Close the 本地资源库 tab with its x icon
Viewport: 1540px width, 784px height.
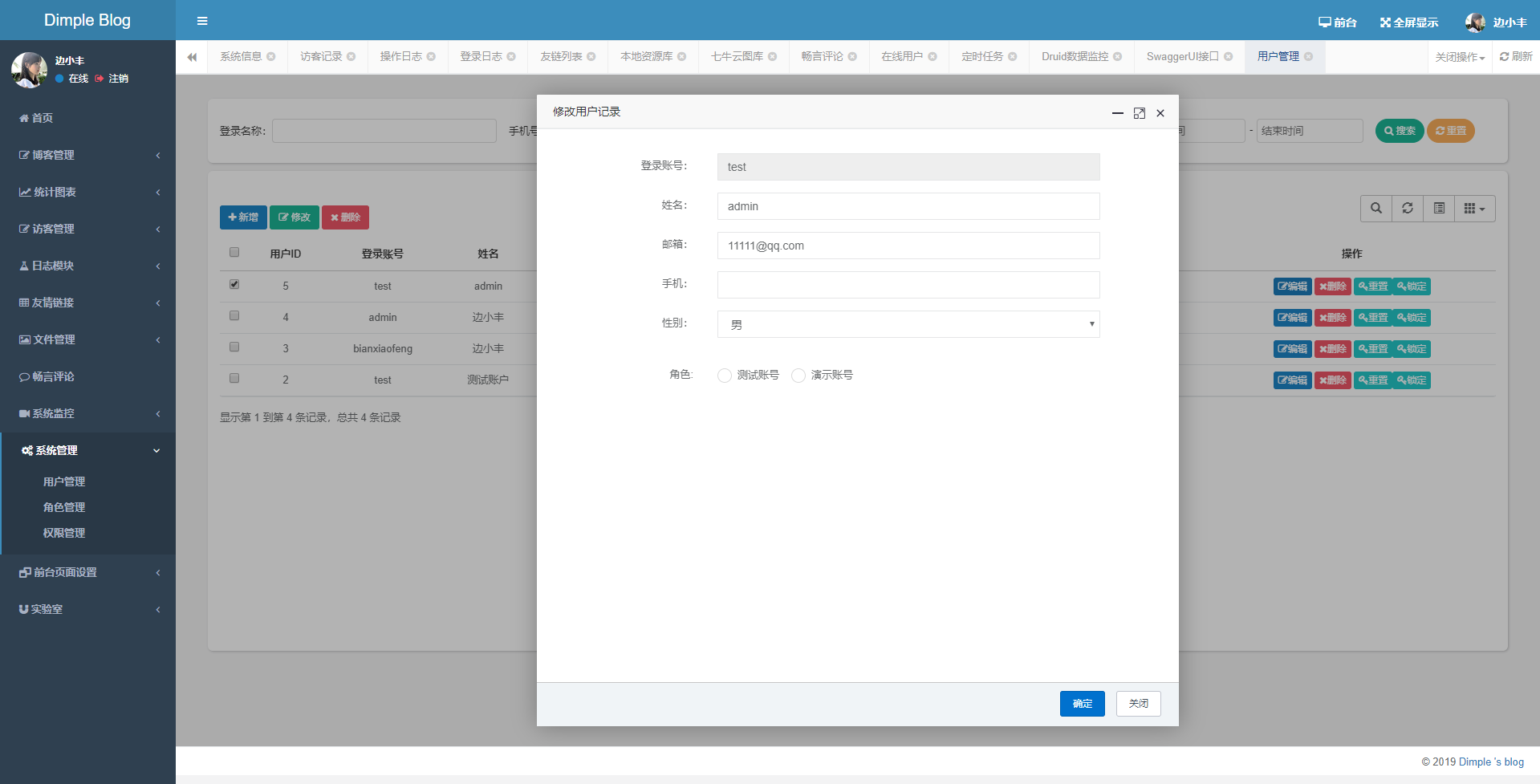(x=682, y=56)
